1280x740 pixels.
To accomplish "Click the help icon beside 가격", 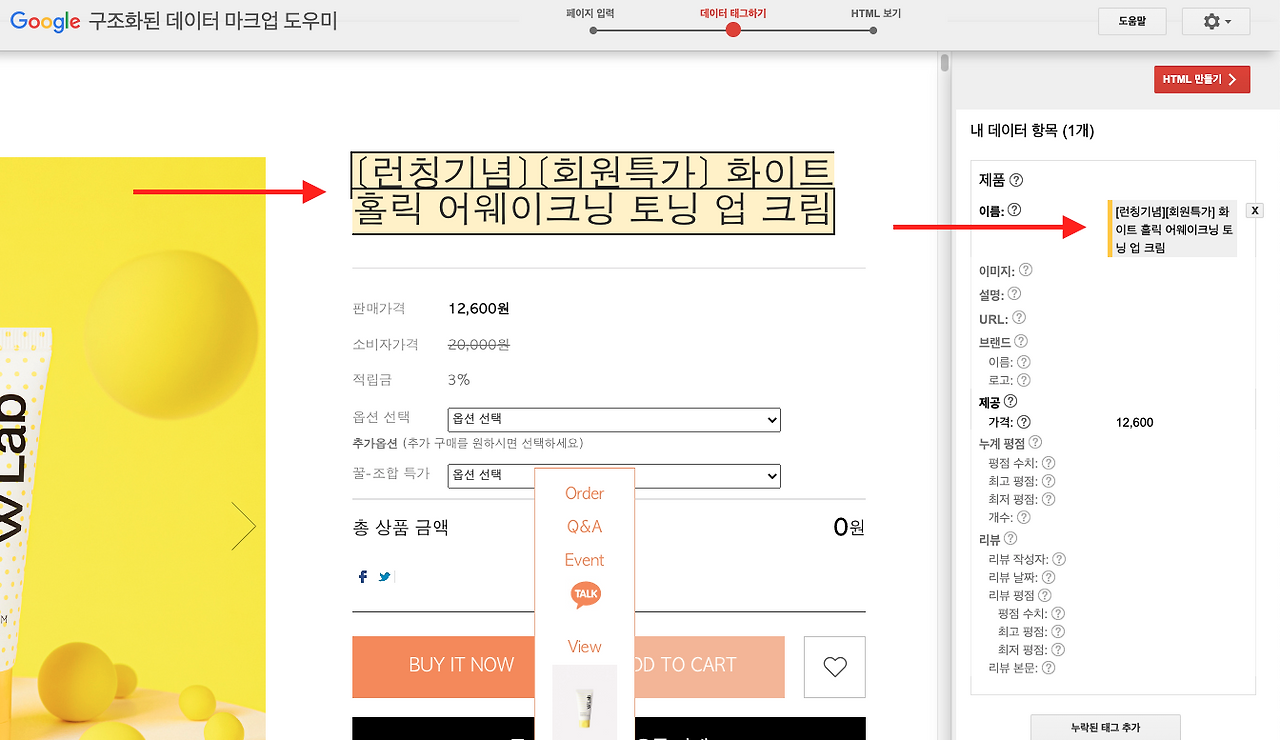I will click(1022, 422).
